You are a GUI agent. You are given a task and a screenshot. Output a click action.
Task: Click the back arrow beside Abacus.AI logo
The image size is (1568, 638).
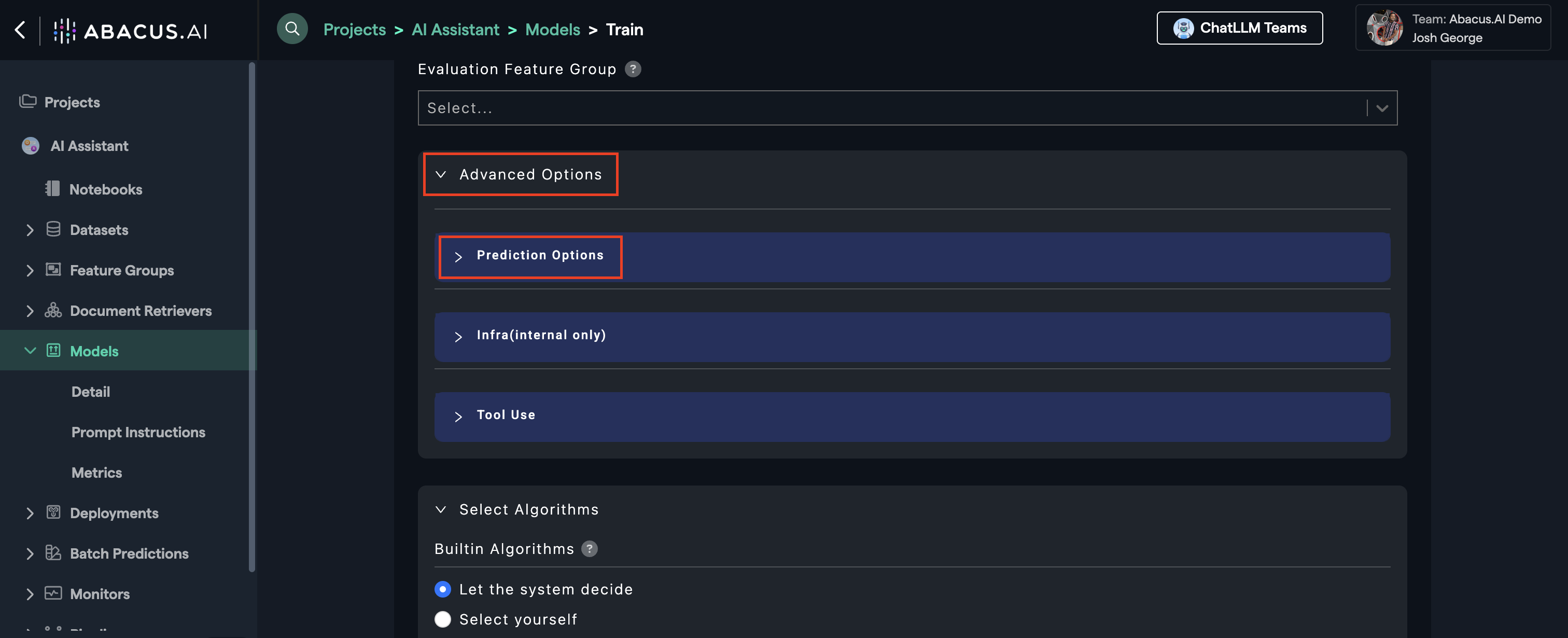coord(20,30)
